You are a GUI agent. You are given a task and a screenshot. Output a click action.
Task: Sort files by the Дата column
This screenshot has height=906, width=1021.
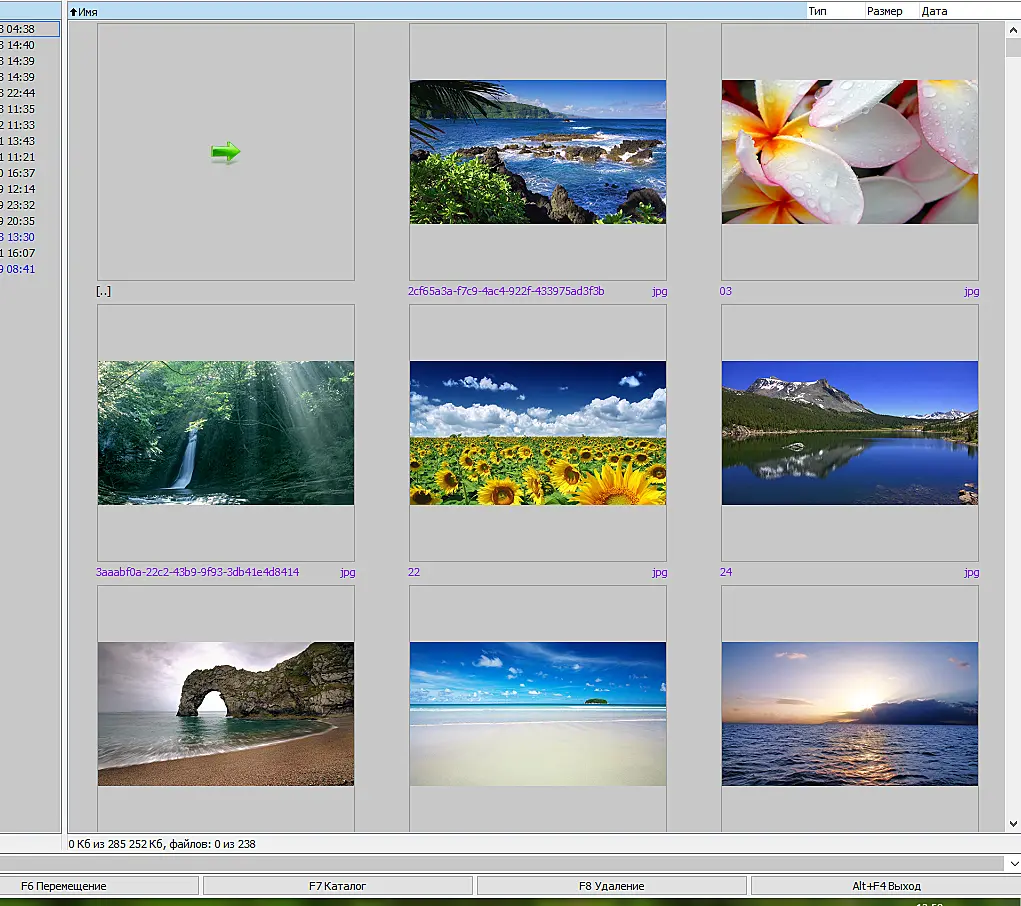970,11
